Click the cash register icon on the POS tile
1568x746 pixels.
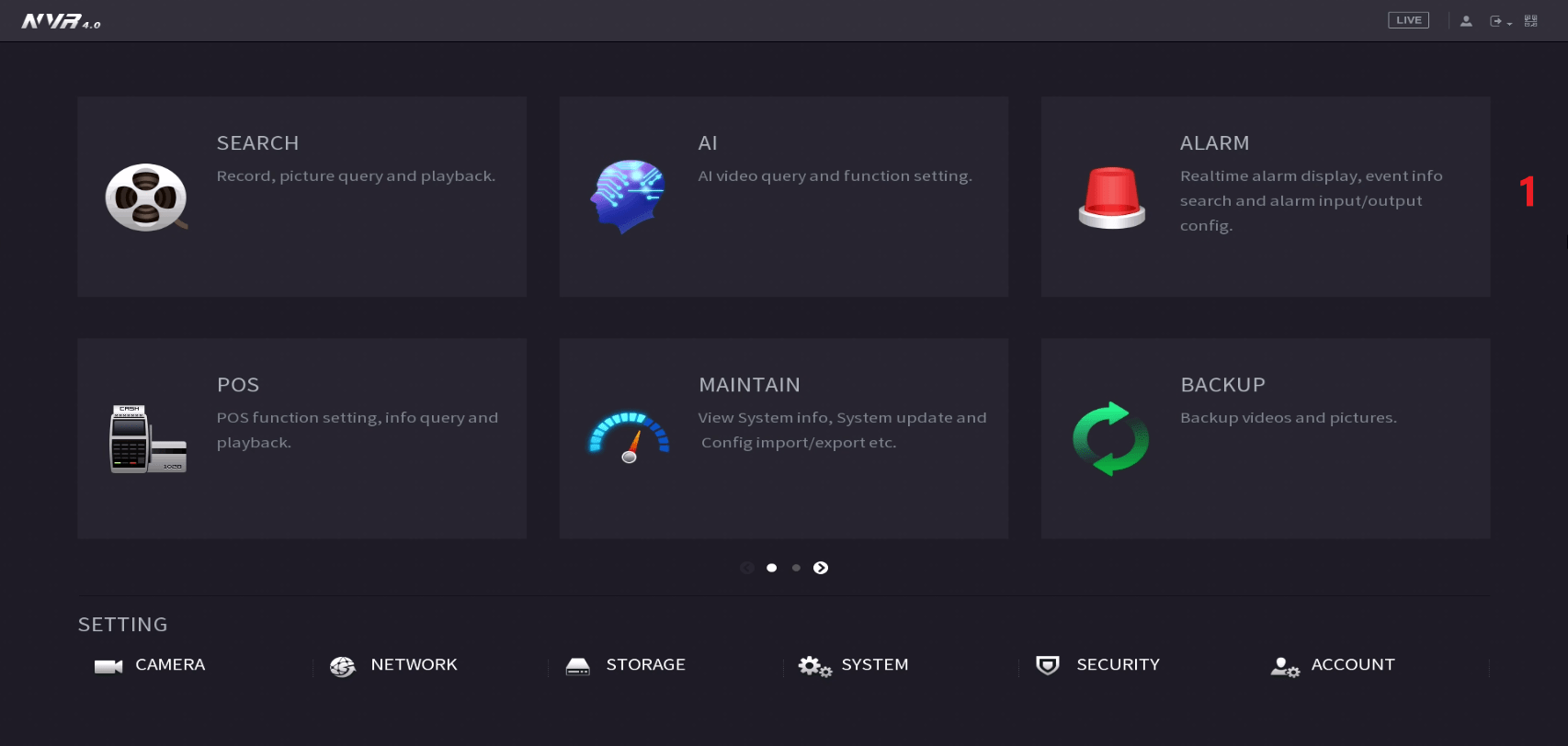[x=148, y=439]
